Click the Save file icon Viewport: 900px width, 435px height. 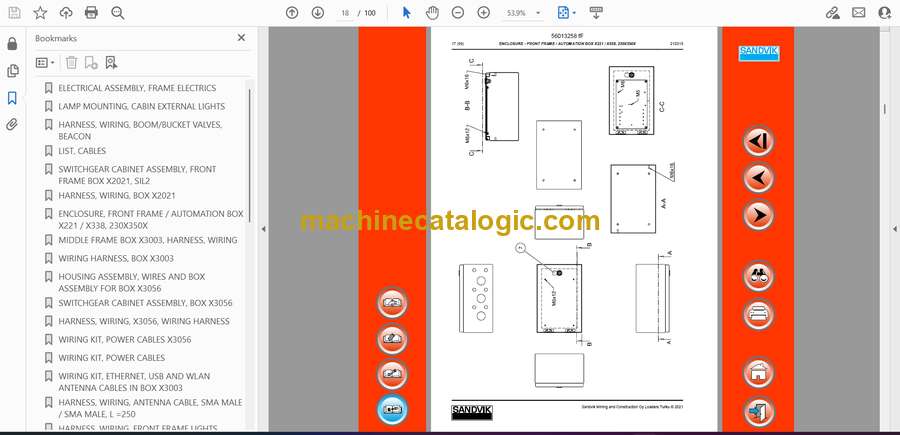[x=14, y=13]
